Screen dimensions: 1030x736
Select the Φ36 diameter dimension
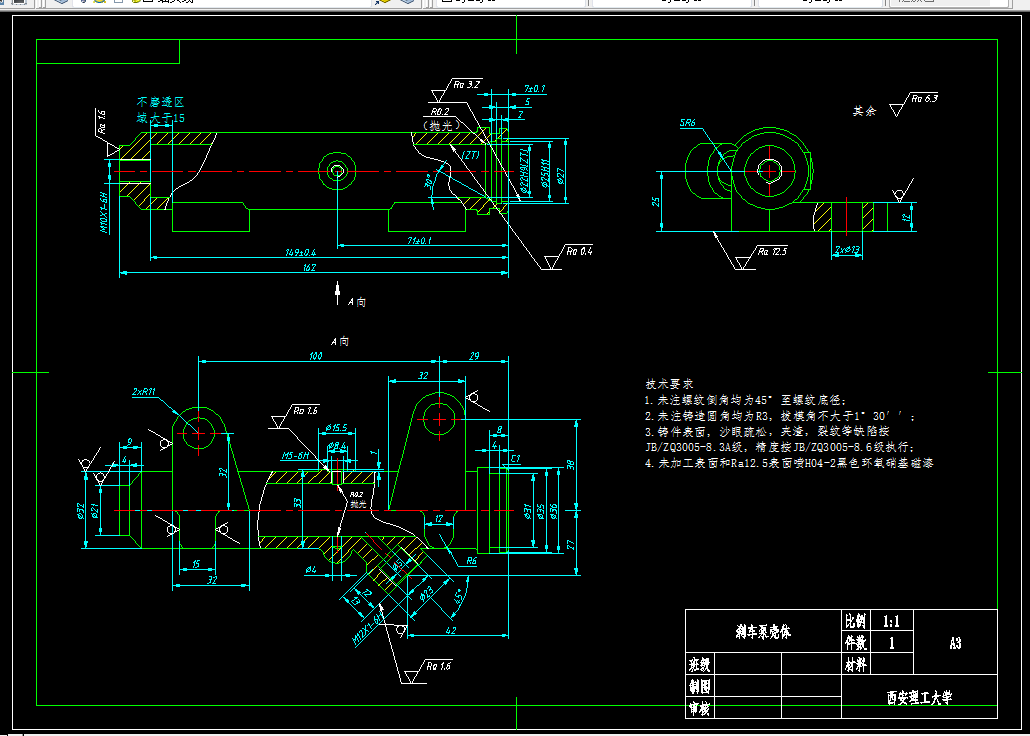(x=554, y=511)
